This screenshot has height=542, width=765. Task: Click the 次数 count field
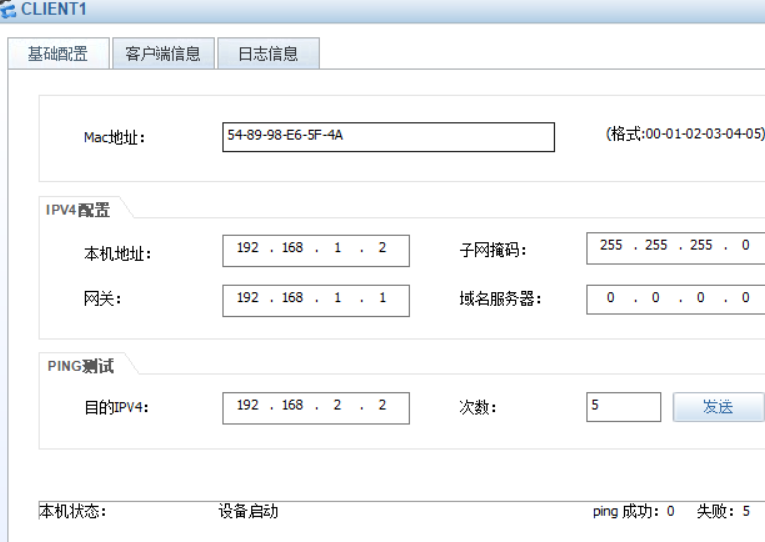pyautogui.click(x=624, y=407)
